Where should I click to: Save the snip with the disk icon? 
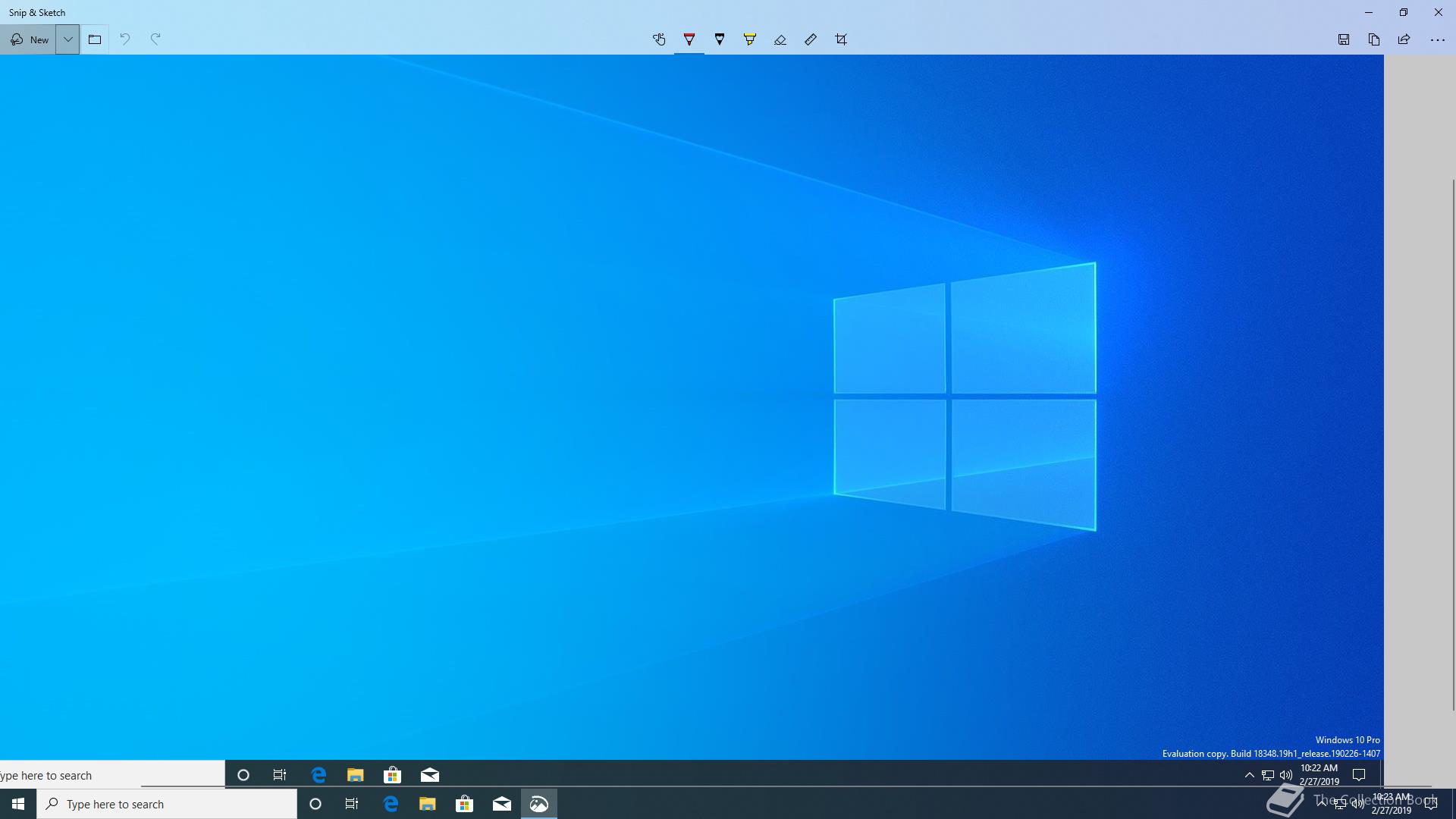(1344, 39)
